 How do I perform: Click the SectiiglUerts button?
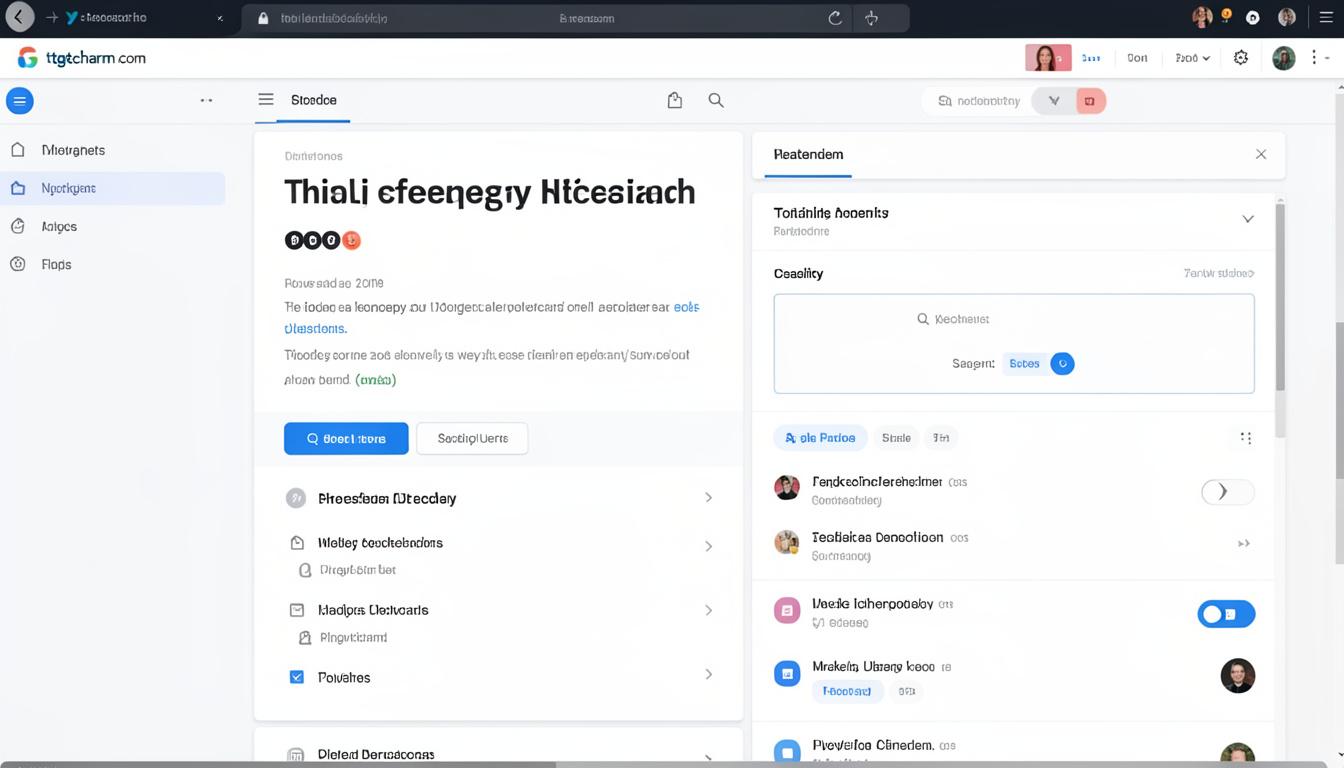[472, 439]
